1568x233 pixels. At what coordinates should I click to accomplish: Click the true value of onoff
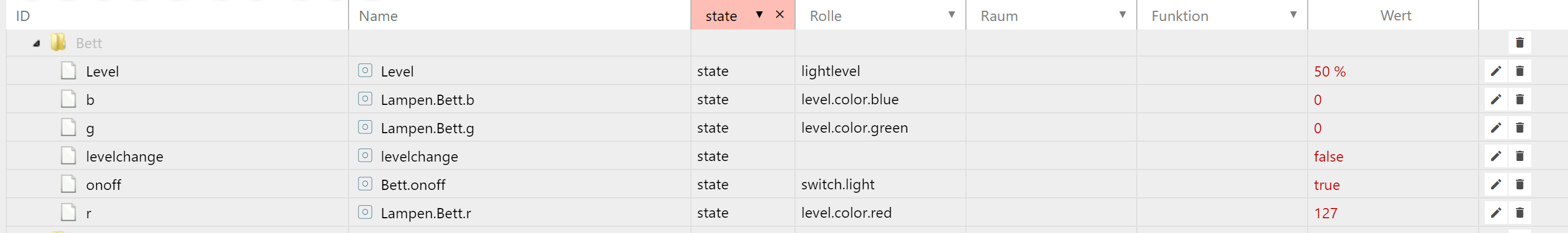click(1327, 185)
